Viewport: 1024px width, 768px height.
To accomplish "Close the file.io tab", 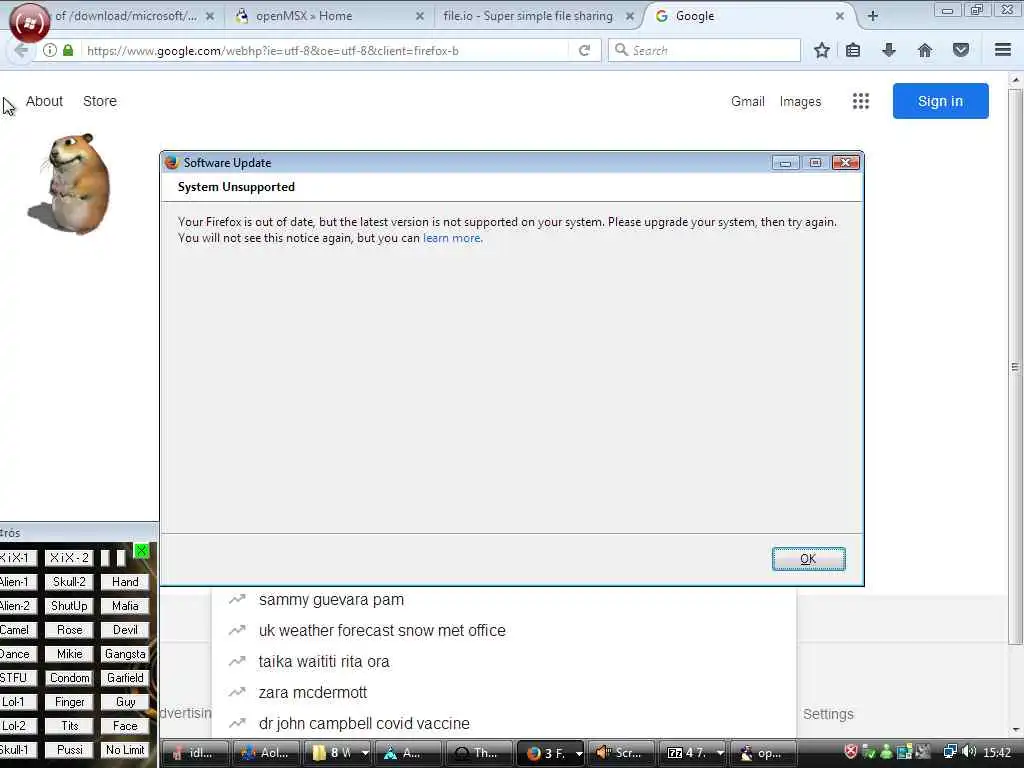I will point(630,16).
